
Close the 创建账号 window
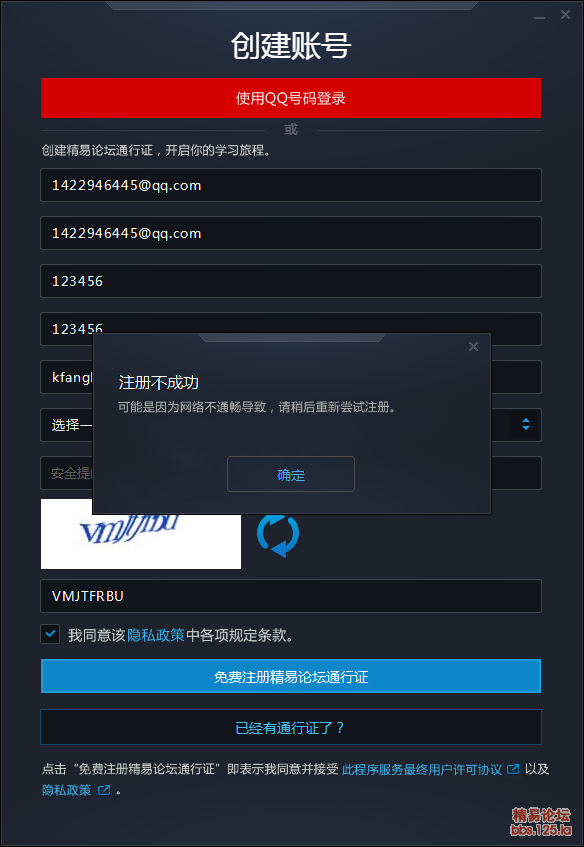[565, 15]
